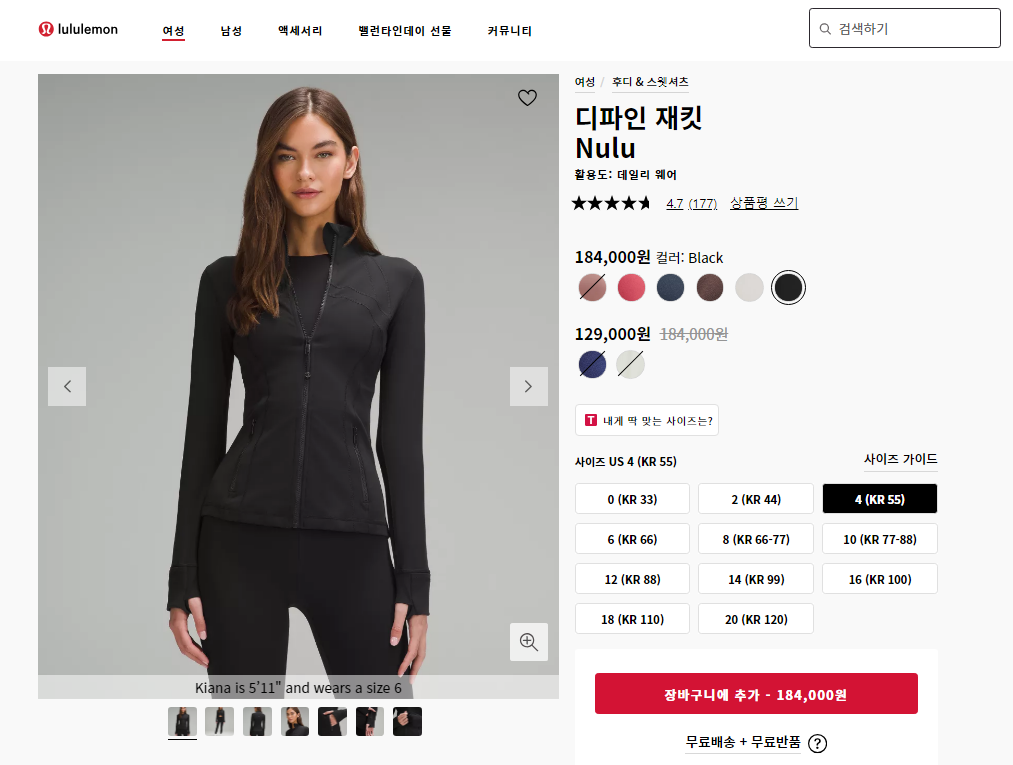Open free shipping help question mark icon
The image size is (1013, 765).
click(x=817, y=744)
